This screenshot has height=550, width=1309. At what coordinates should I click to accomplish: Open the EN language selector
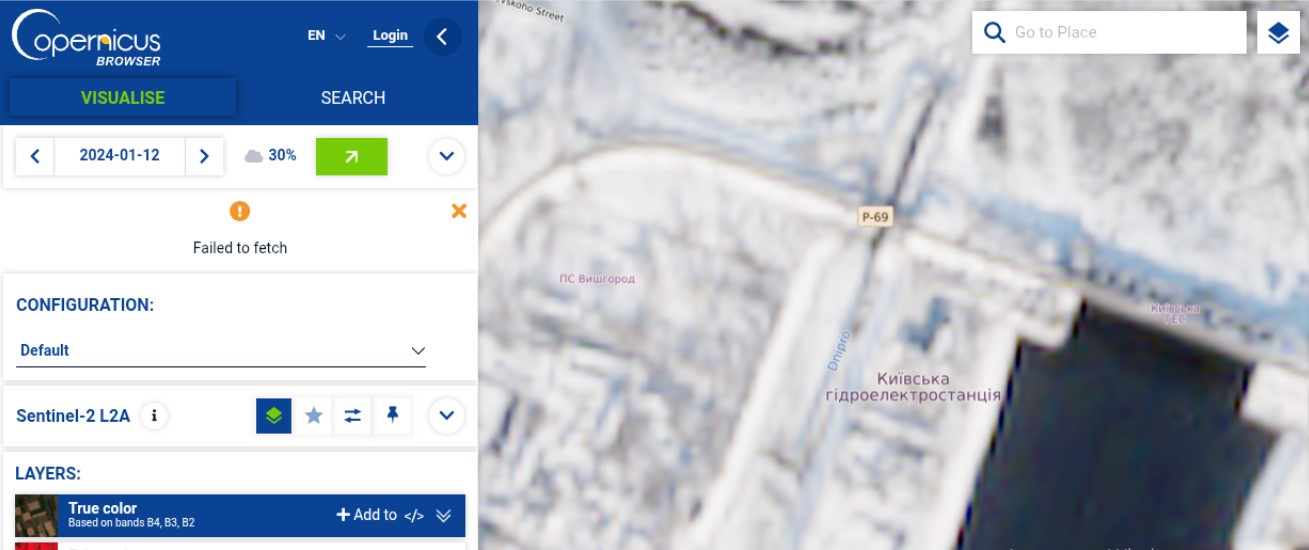click(x=326, y=36)
